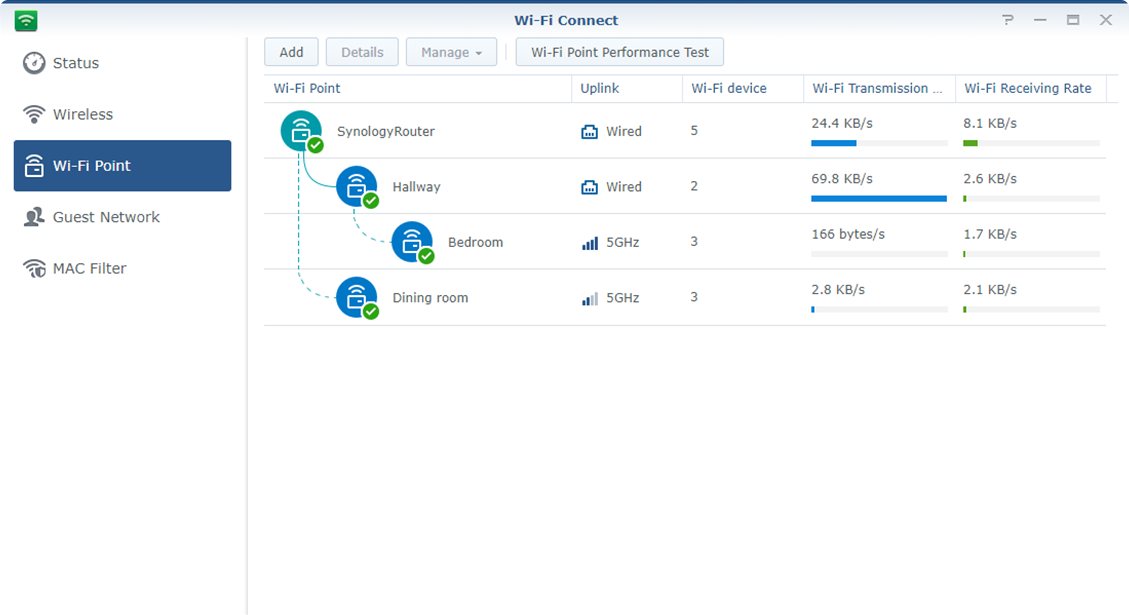Click the SynologyRouter Wi-Fi point icon
This screenshot has height=615, width=1129.
pyautogui.click(x=301, y=131)
